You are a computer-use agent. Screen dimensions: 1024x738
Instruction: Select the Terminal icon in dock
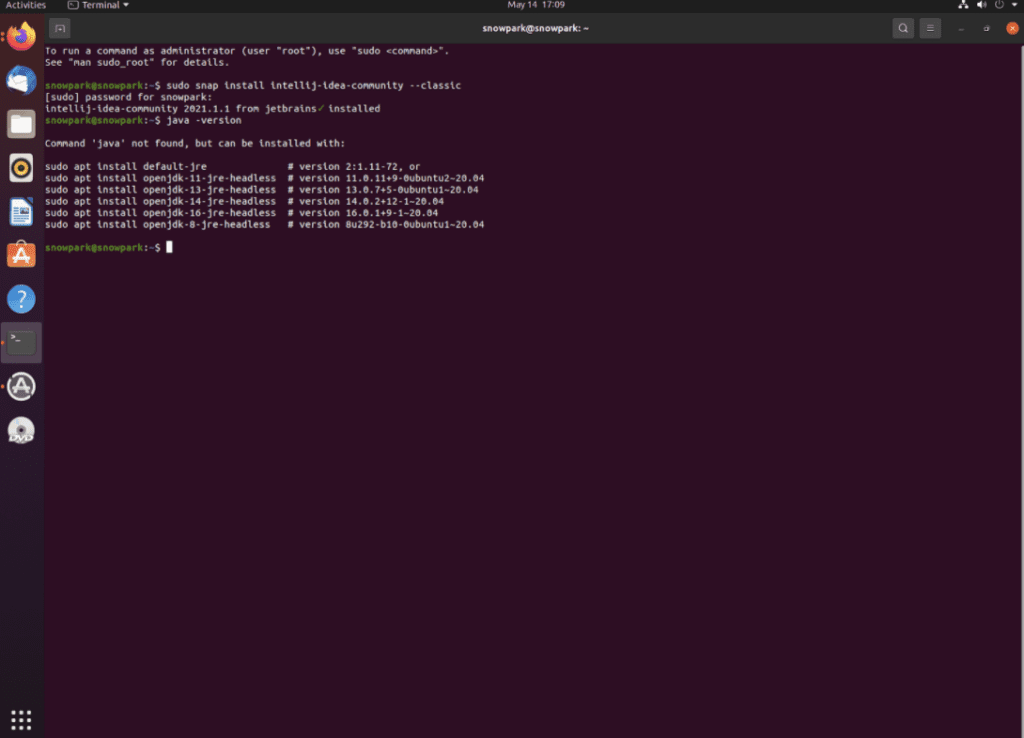[x=21, y=342]
